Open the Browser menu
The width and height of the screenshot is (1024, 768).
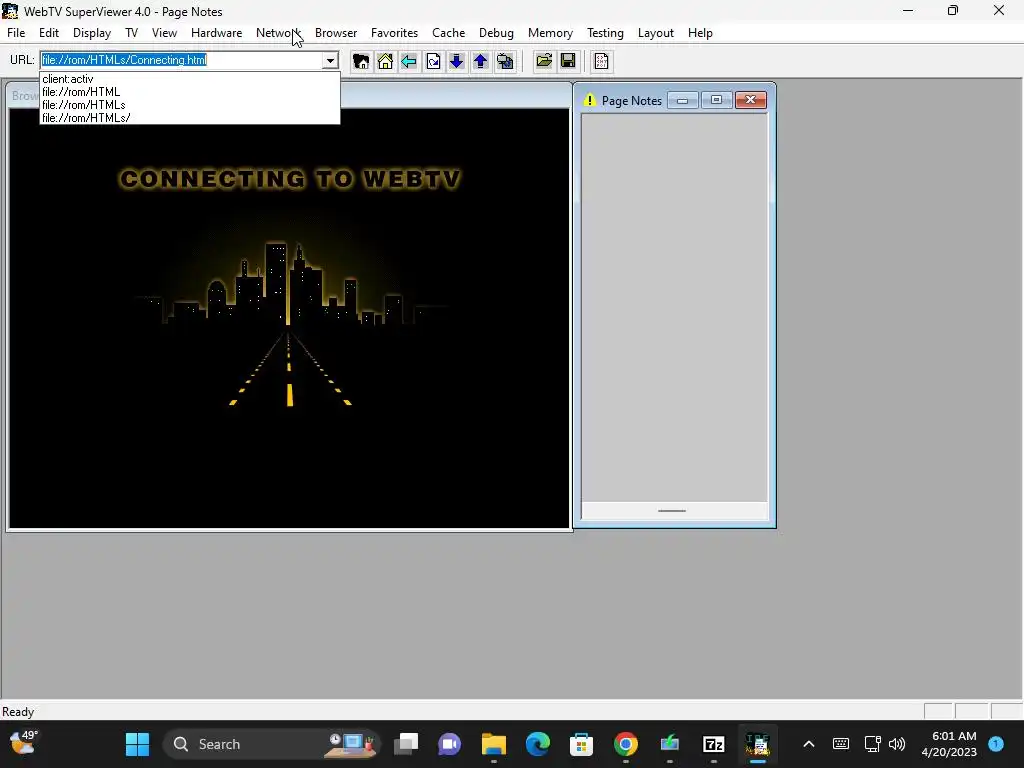[336, 33]
